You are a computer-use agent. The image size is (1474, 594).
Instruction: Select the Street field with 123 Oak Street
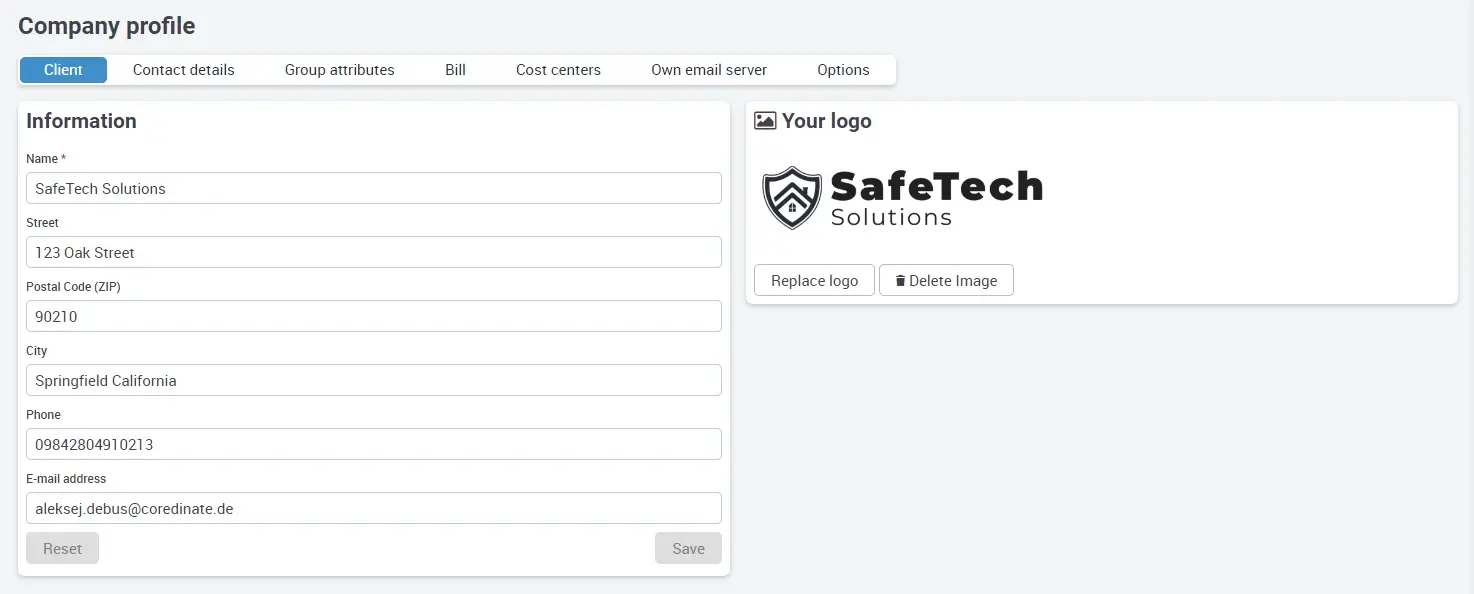pyautogui.click(x=373, y=252)
